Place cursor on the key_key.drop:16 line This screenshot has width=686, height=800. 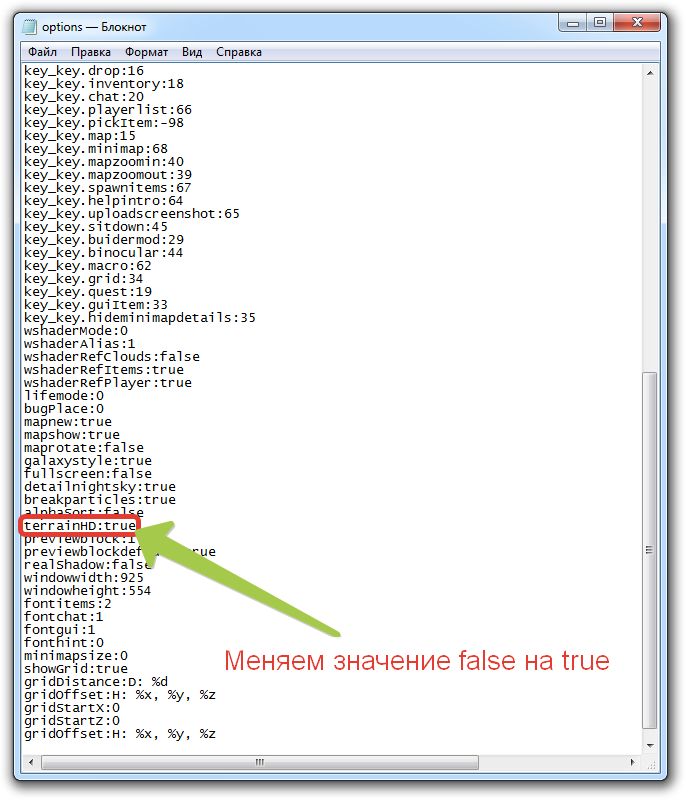84,71
